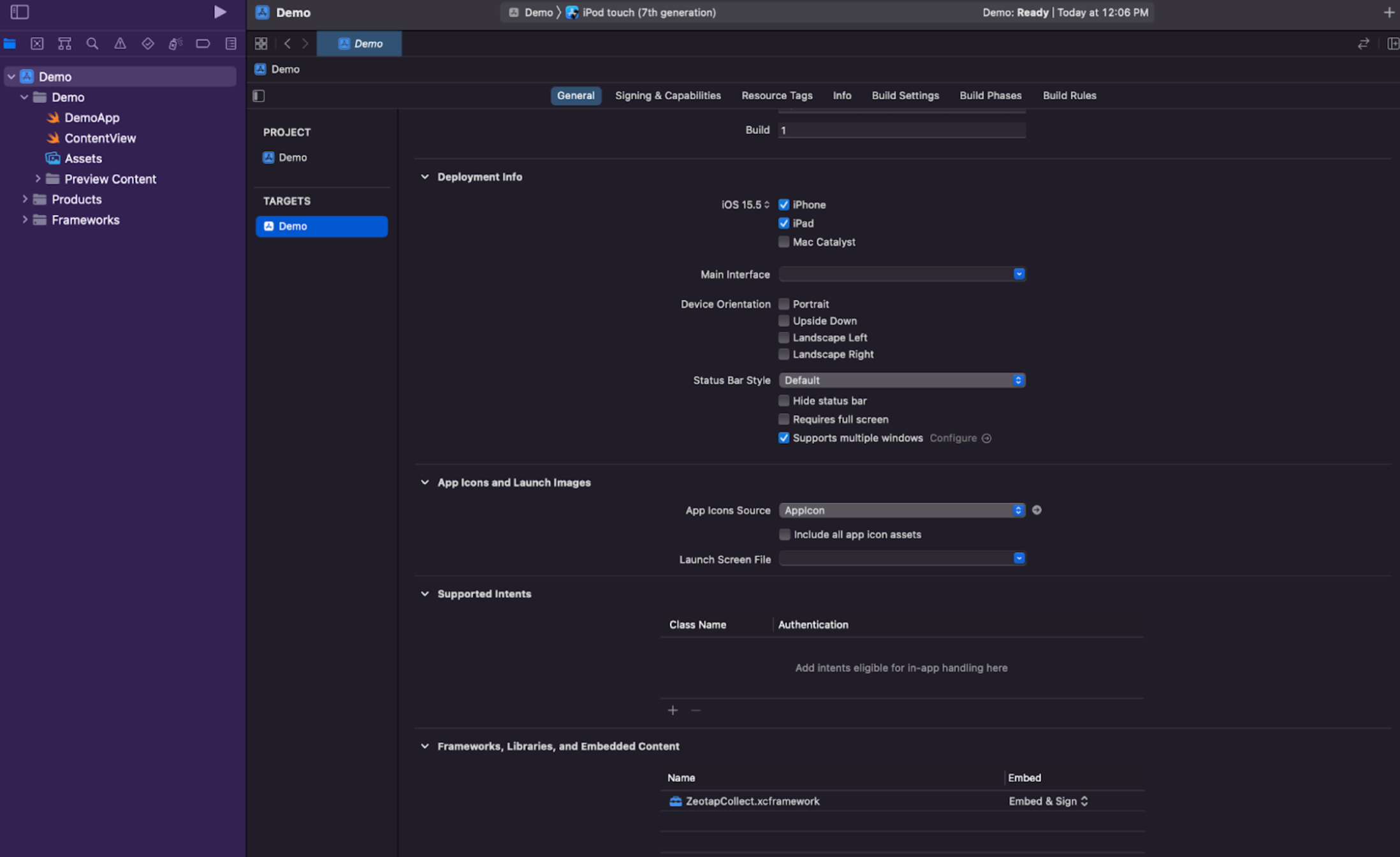Click Configure next to Supports multiple windows

click(x=954, y=438)
